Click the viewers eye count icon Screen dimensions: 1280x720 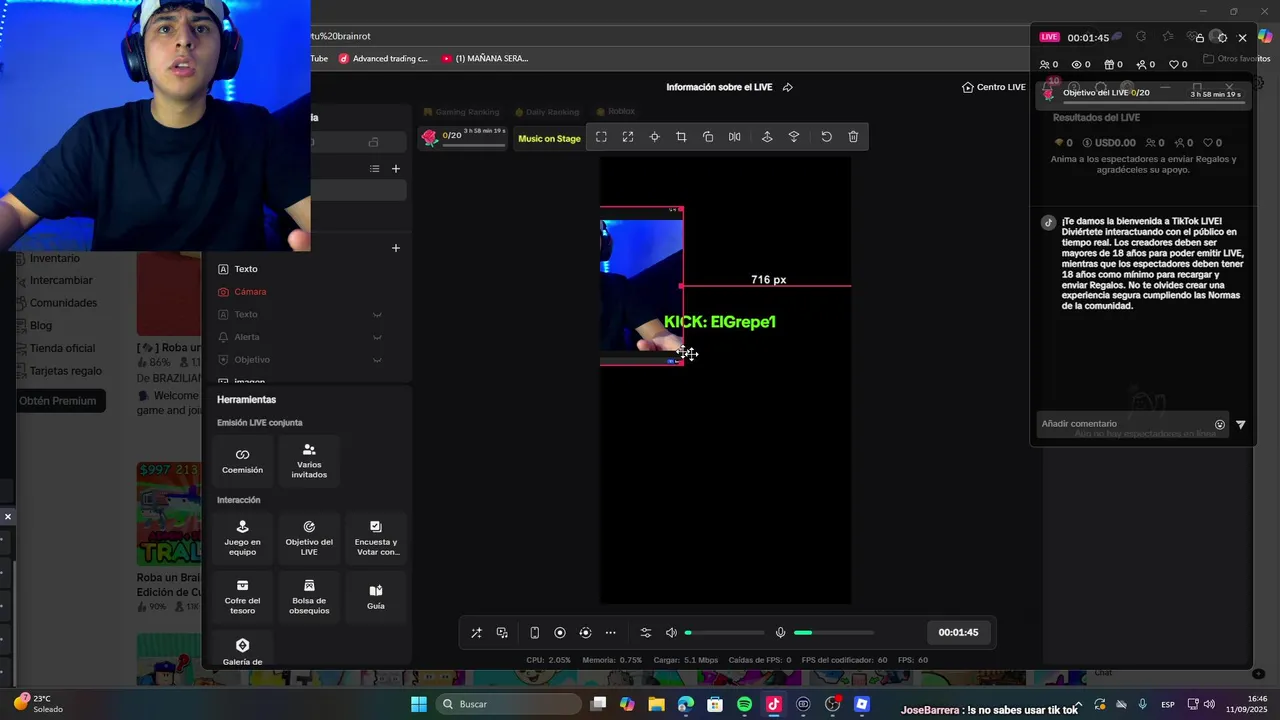click(1081, 64)
